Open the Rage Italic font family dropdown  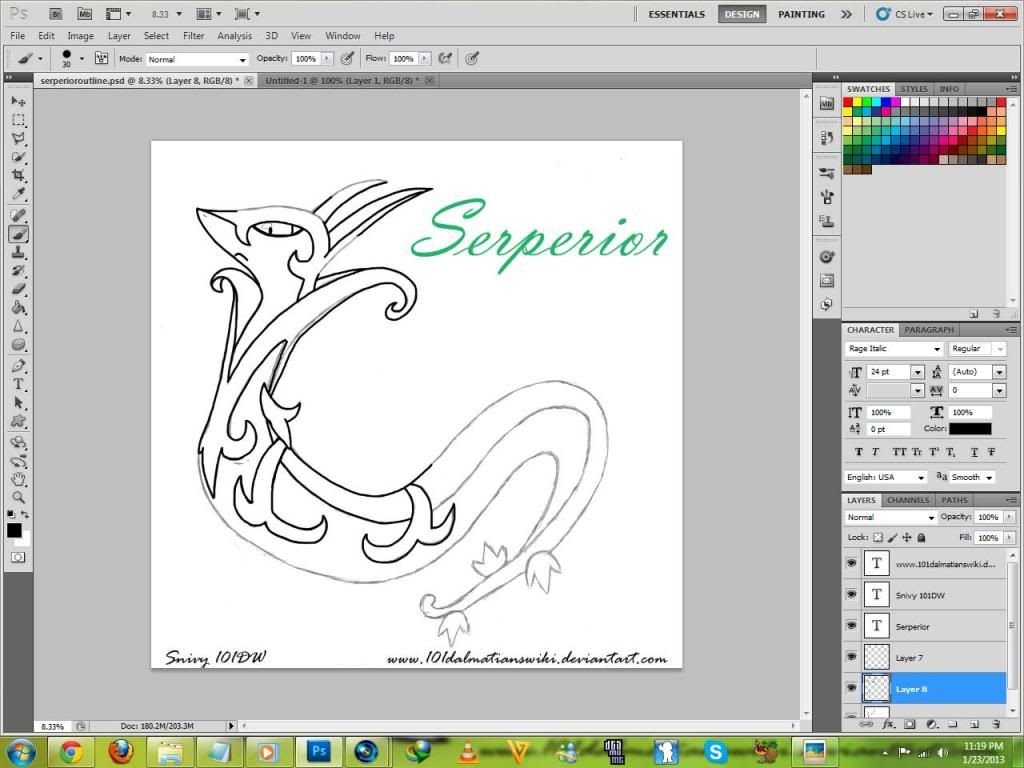point(894,349)
